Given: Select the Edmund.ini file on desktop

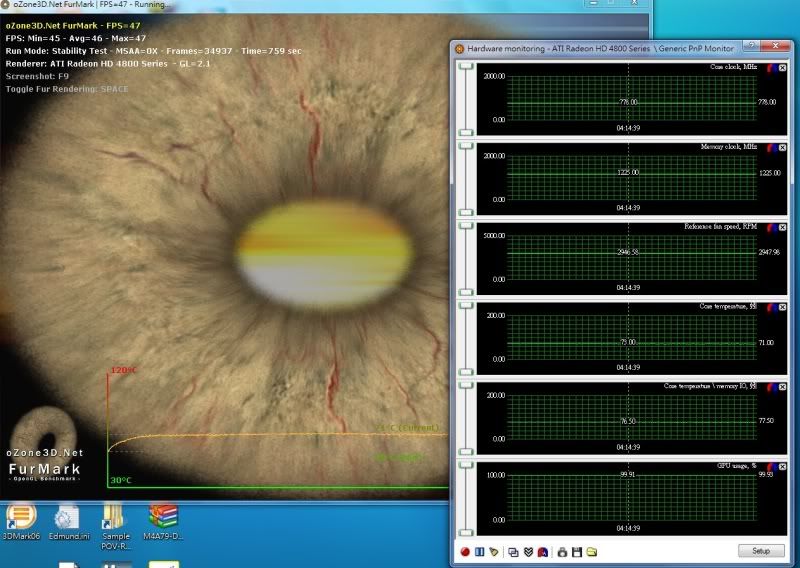Looking at the screenshot, I should point(69,522).
